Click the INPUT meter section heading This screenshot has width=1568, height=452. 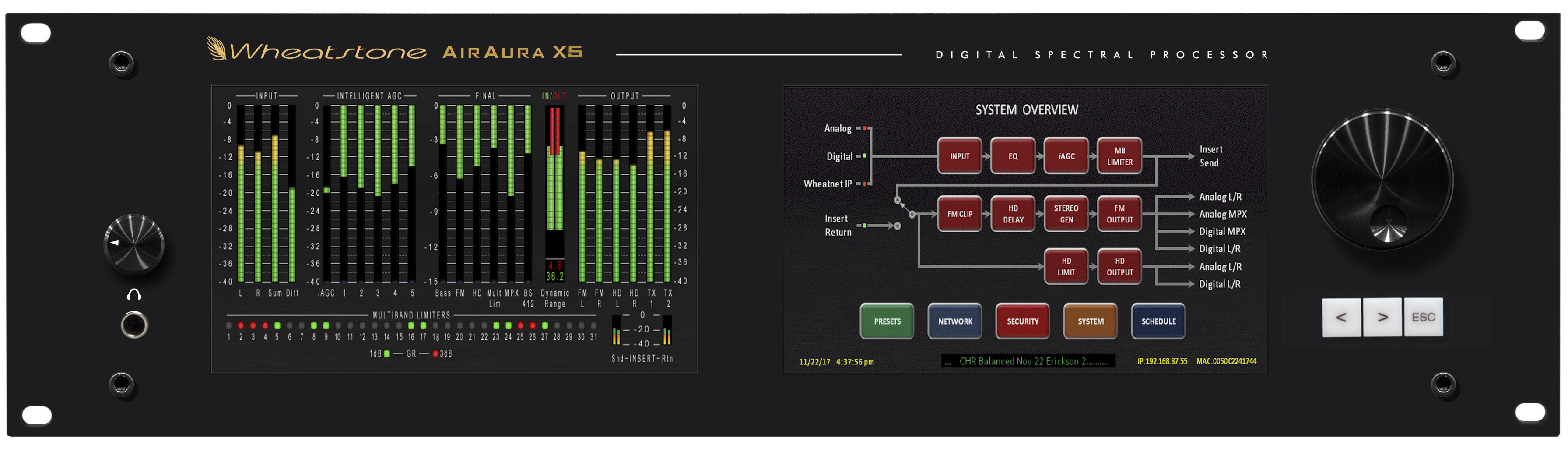267,96
